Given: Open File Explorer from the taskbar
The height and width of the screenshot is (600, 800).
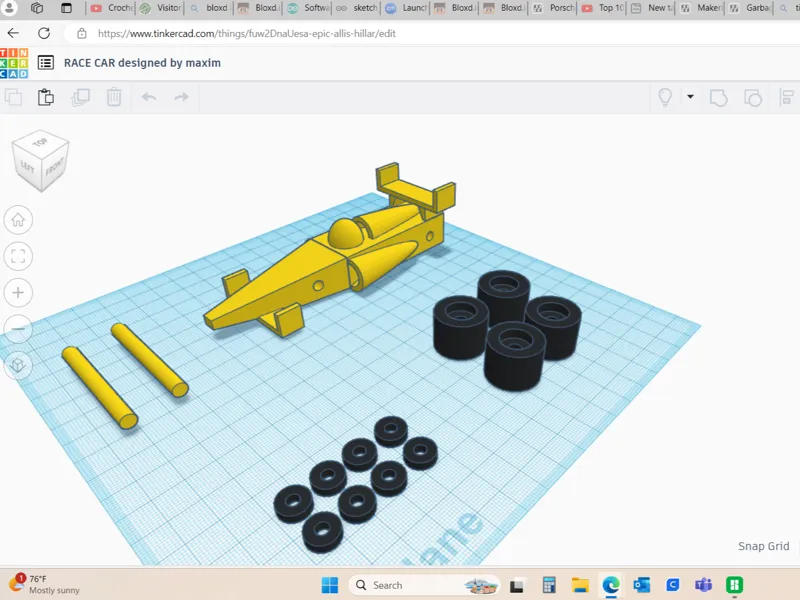Looking at the screenshot, I should (x=580, y=585).
